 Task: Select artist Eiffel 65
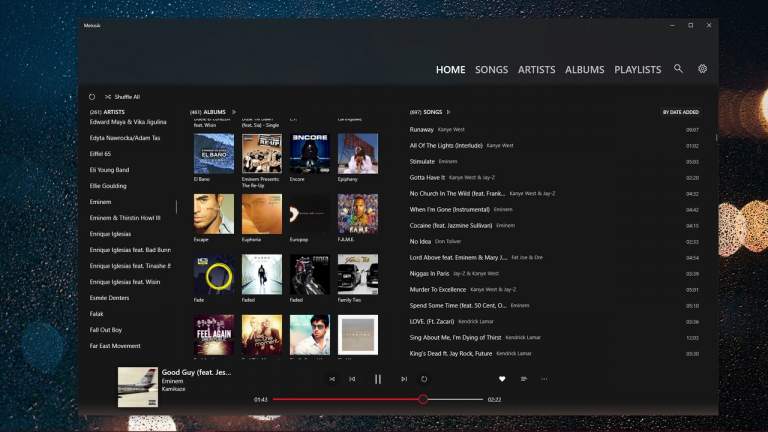pyautogui.click(x=100, y=154)
